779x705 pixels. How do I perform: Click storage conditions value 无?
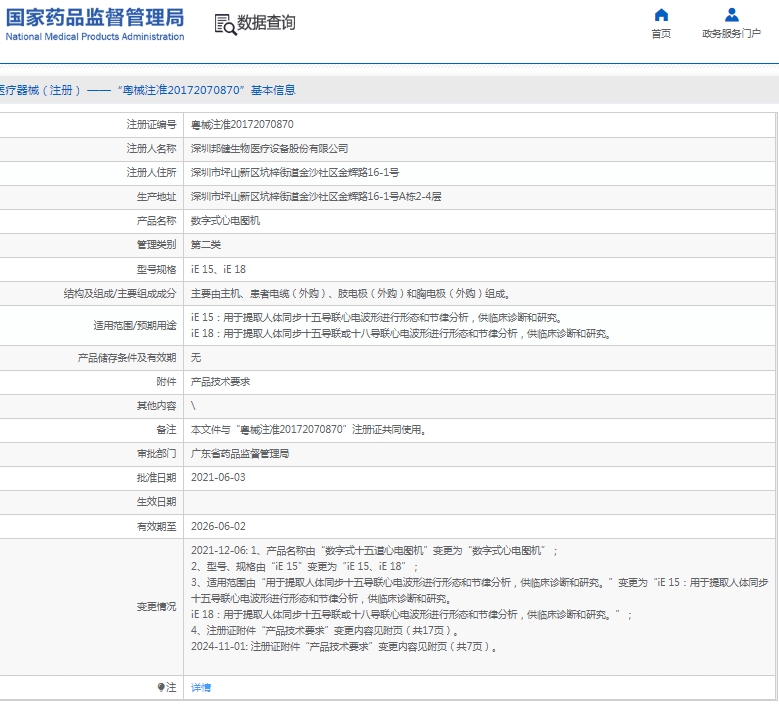click(x=196, y=358)
